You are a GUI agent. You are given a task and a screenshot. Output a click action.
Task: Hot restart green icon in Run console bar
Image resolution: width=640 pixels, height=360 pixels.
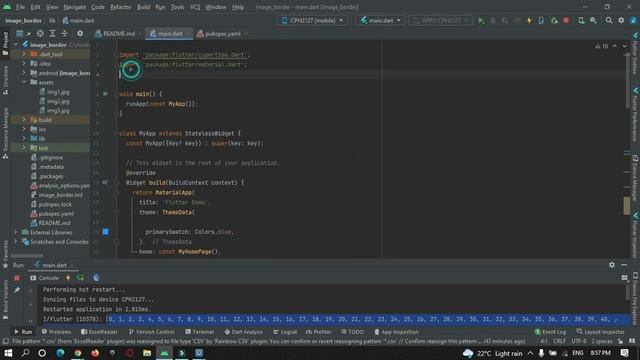coord(80,278)
